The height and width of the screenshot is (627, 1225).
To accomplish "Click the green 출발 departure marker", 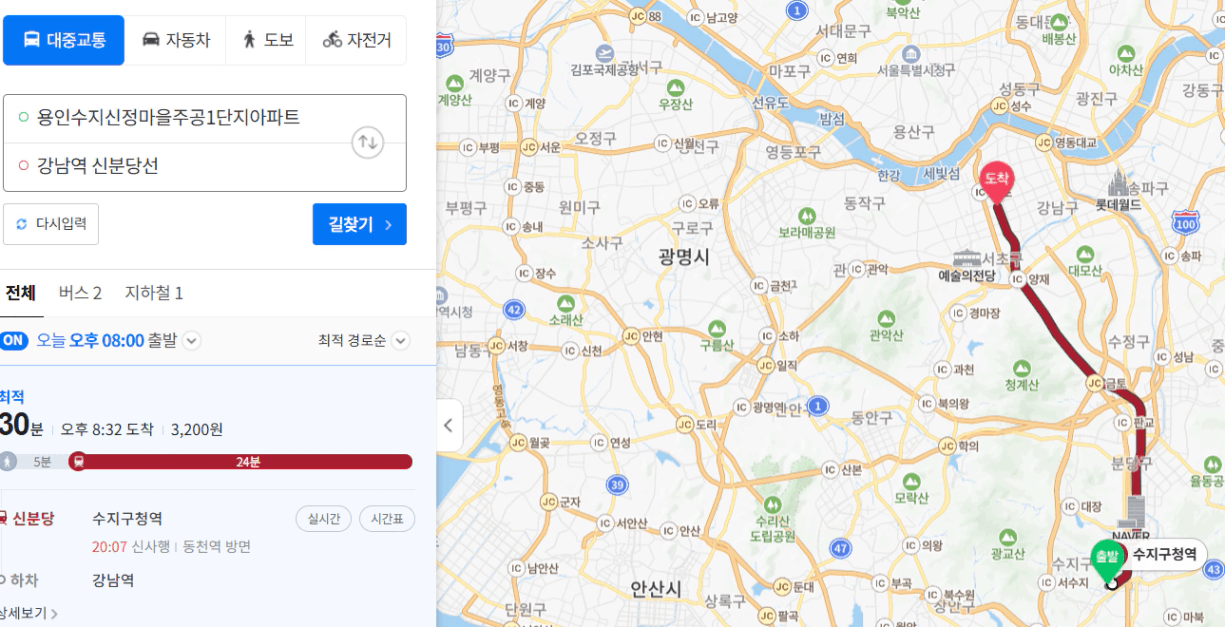I will click(1106, 561).
